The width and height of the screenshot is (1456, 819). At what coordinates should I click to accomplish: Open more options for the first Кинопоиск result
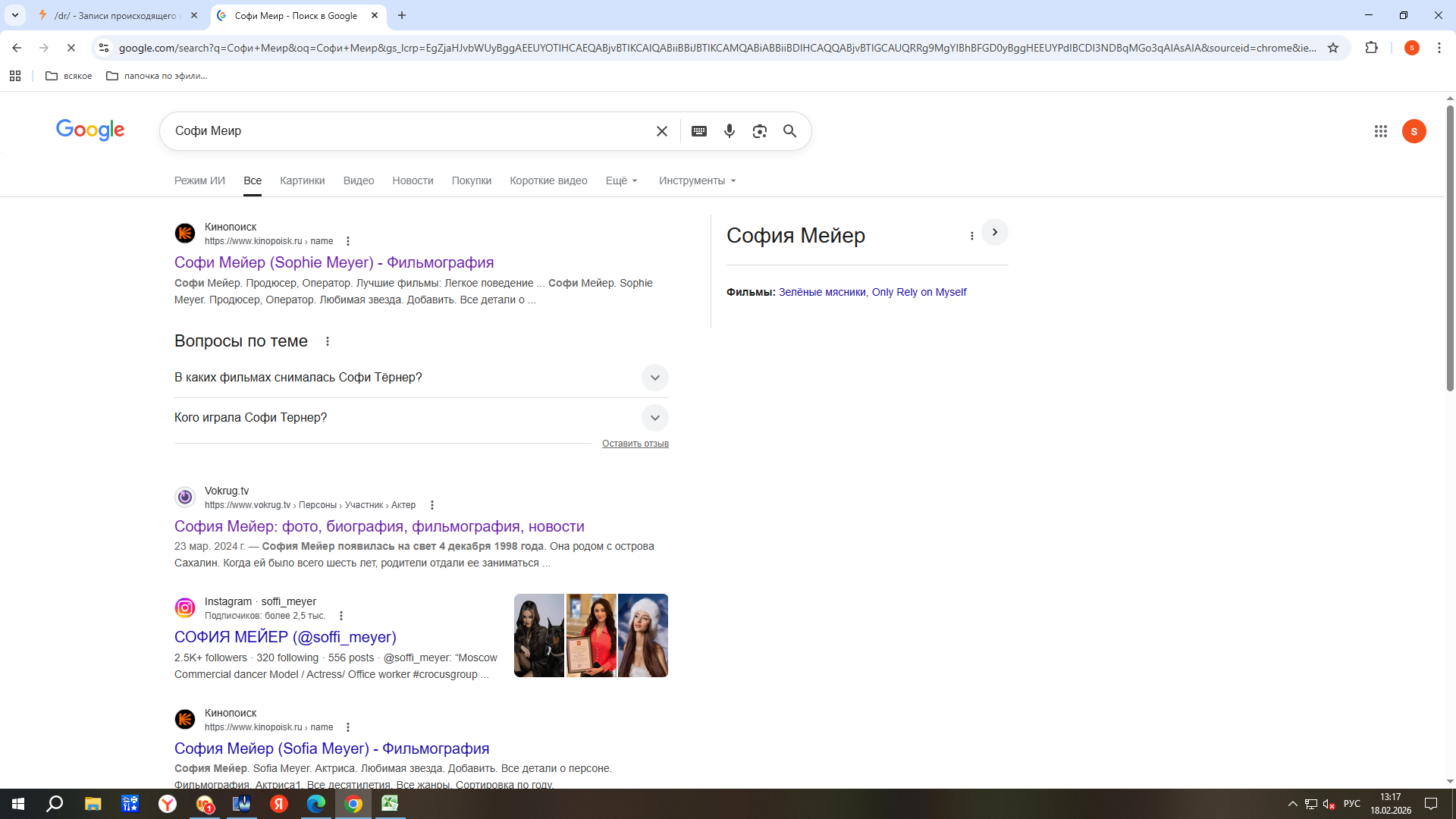(x=348, y=241)
